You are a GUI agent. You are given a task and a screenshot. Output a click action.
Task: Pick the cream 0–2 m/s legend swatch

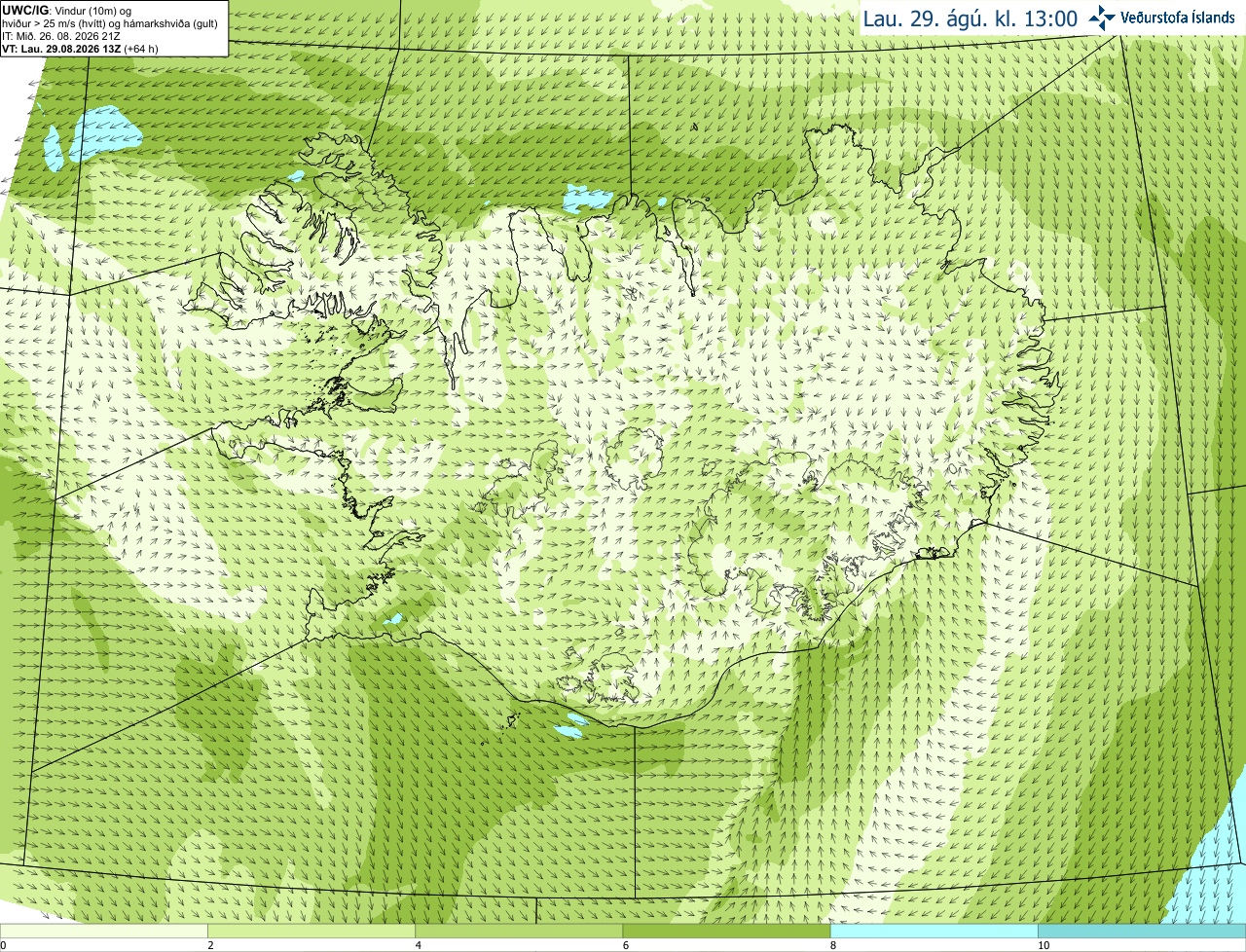[104, 932]
